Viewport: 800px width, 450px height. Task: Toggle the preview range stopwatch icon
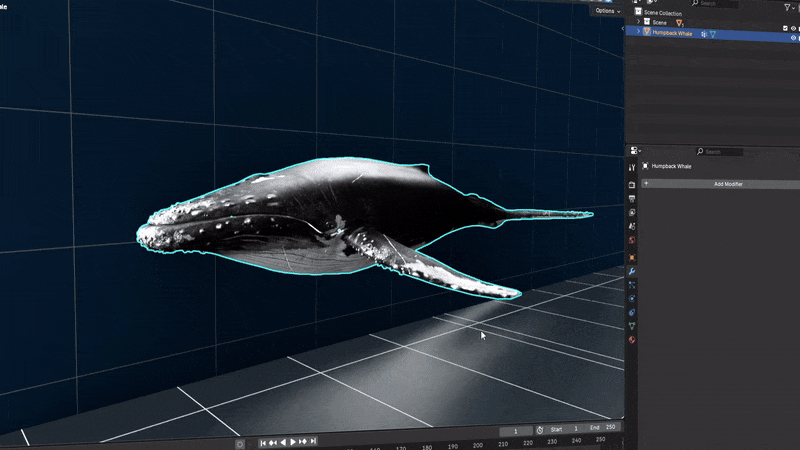point(540,430)
